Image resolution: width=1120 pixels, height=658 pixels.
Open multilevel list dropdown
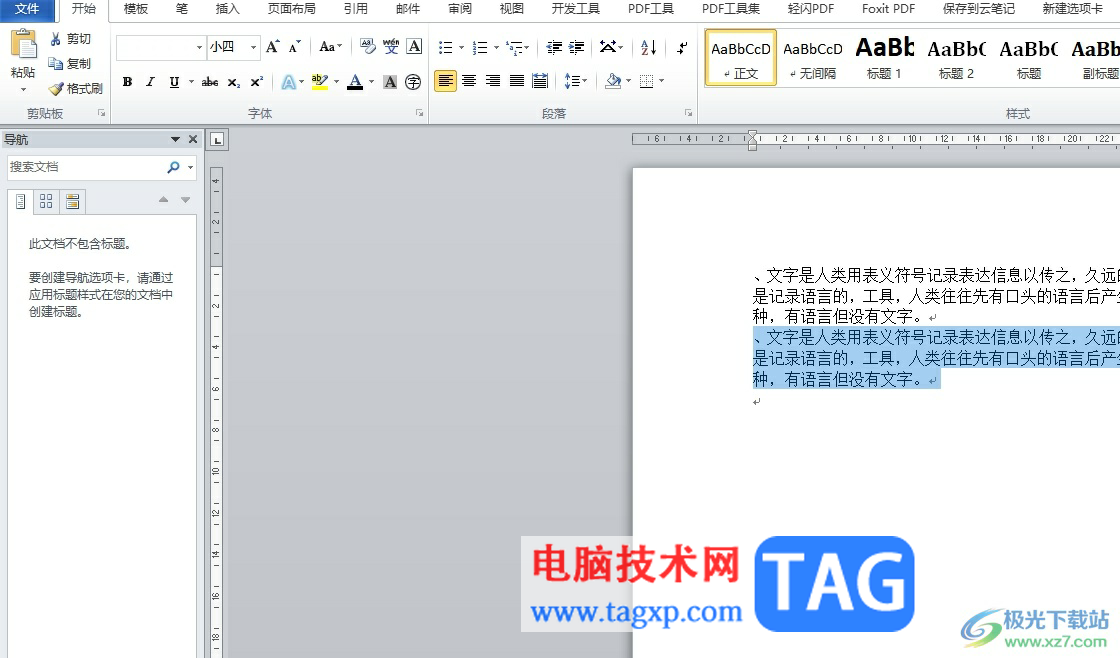(x=527, y=48)
